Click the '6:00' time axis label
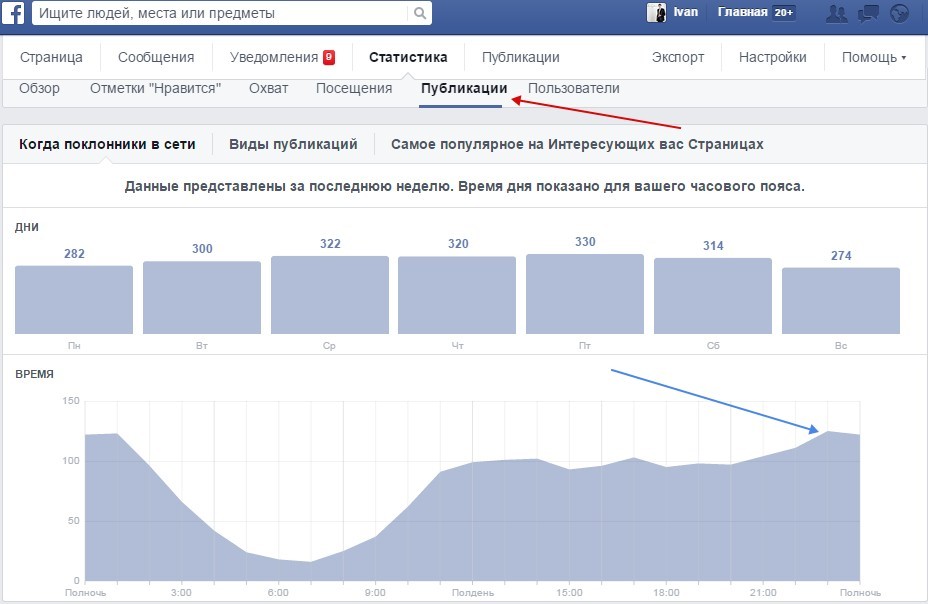The image size is (928, 604). (278, 593)
